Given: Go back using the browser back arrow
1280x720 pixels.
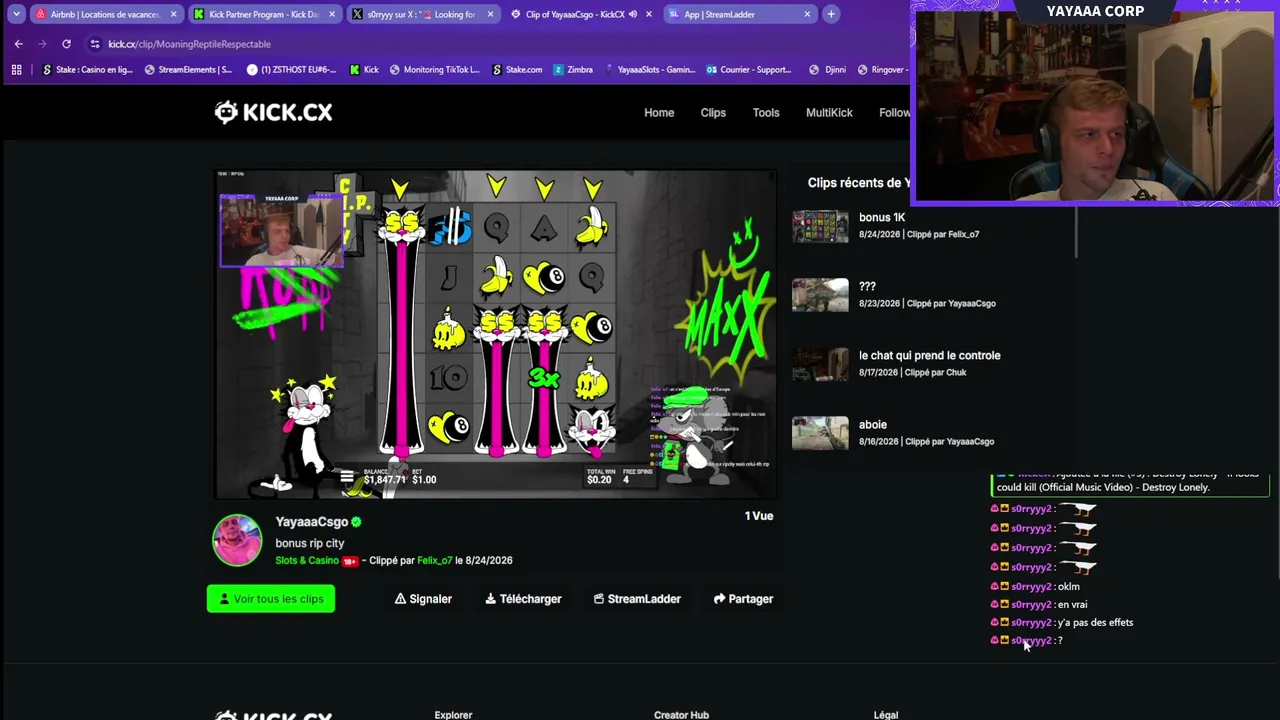Looking at the screenshot, I should [18, 44].
